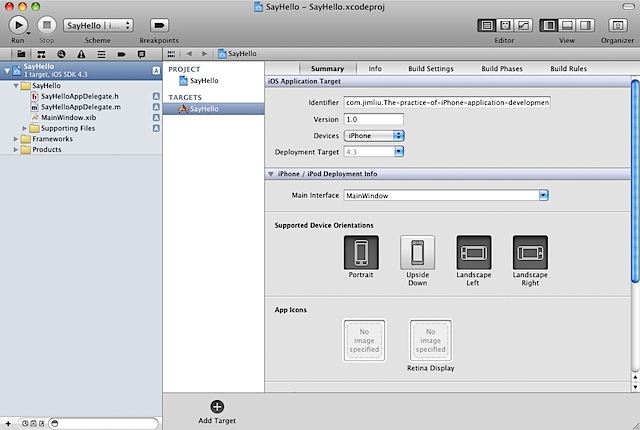Switch to the Assistant editor
640x430 pixels.
[504, 24]
